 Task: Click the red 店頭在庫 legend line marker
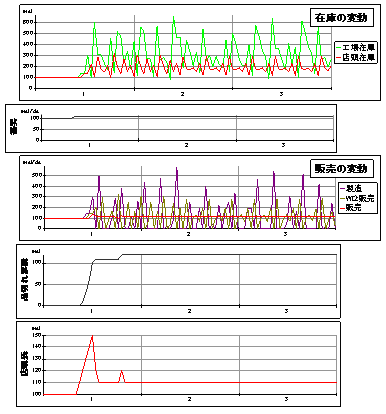pyautogui.click(x=339, y=58)
